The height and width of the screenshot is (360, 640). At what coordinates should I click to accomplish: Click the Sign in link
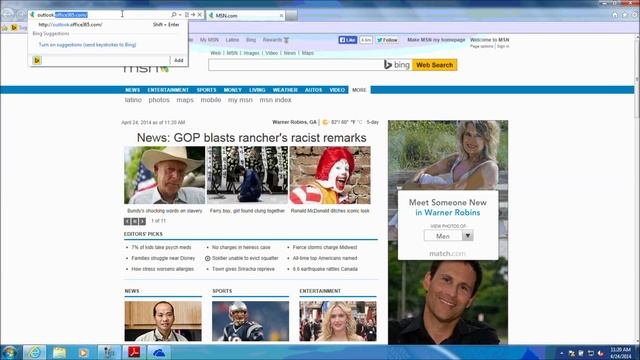pos(503,47)
